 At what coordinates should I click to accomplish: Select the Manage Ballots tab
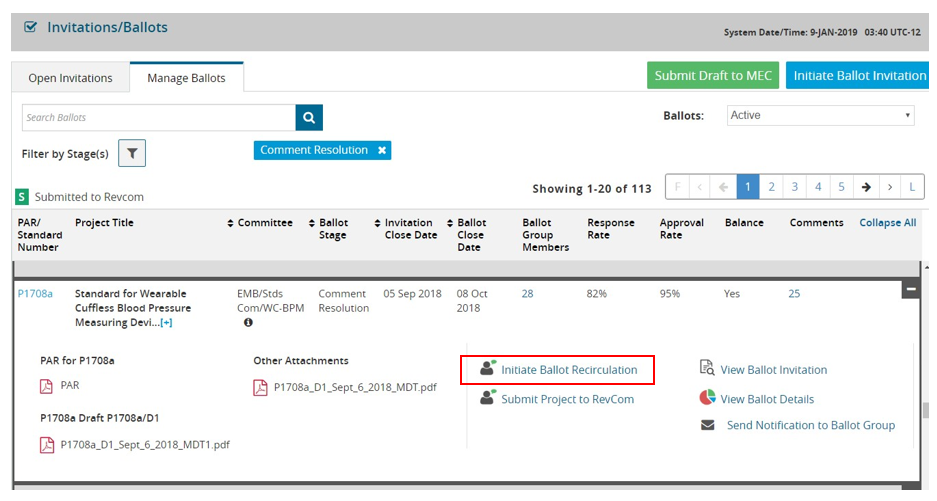[186, 78]
